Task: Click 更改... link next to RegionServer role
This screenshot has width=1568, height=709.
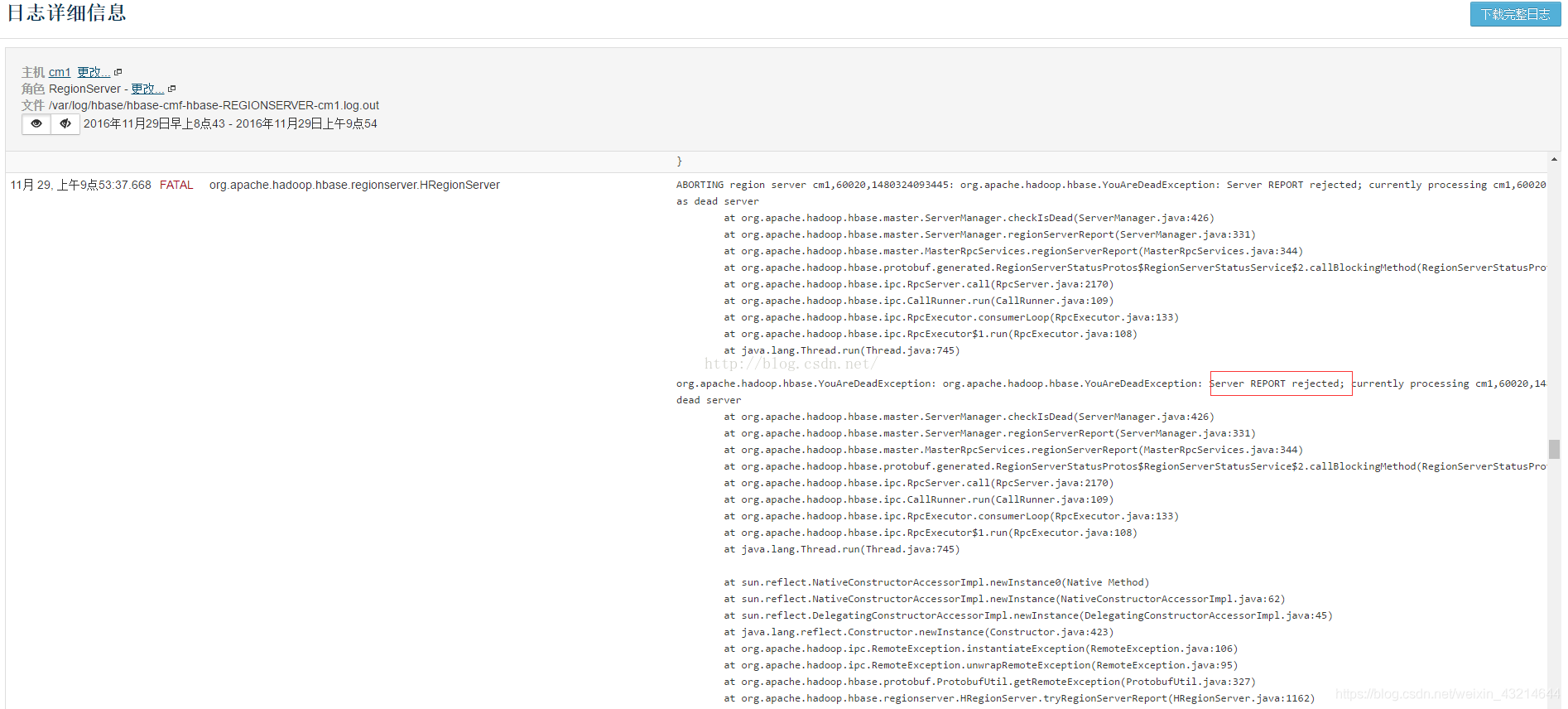Action: 147,89
